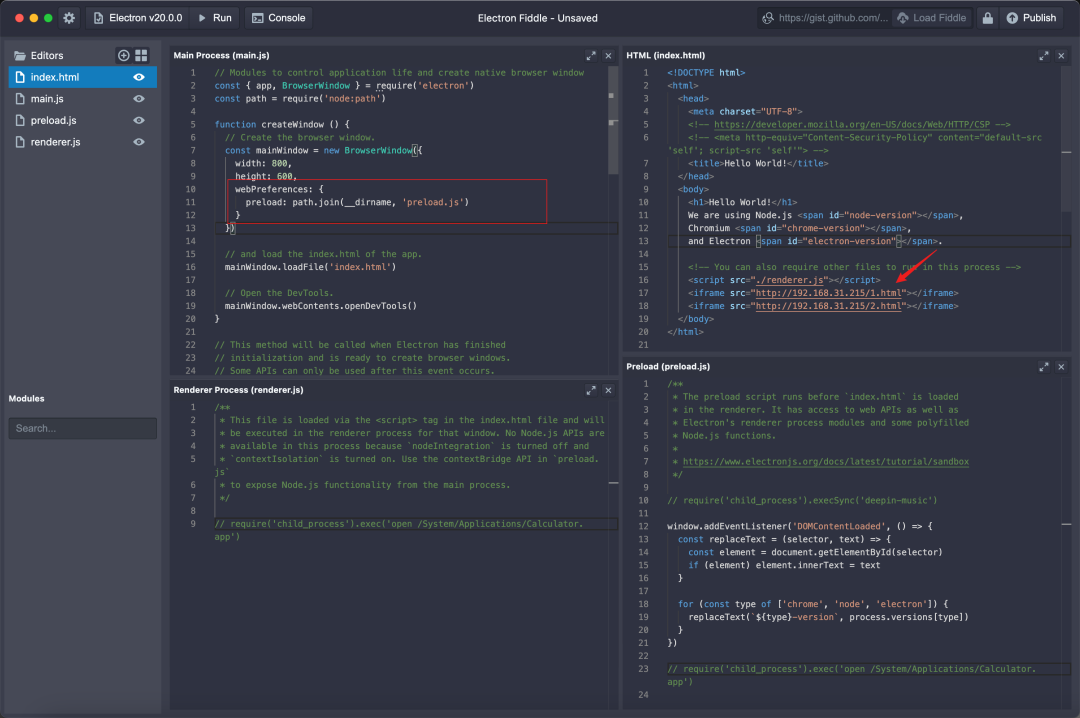Publish the fiddle to gist
Viewport: 1080px width, 718px height.
[x=1031, y=18]
